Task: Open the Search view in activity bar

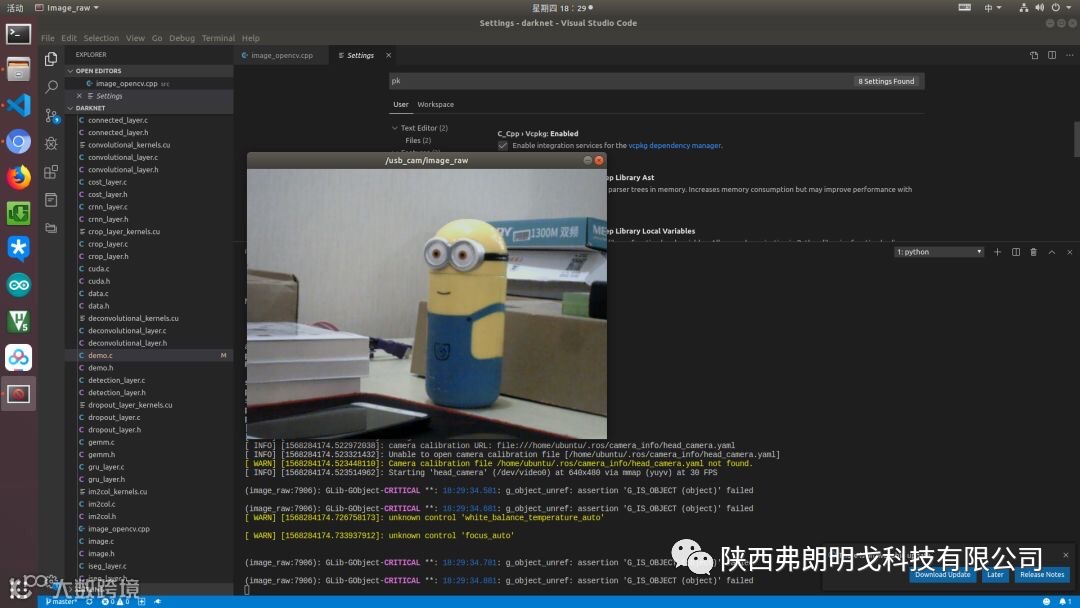Action: pyautogui.click(x=51, y=87)
